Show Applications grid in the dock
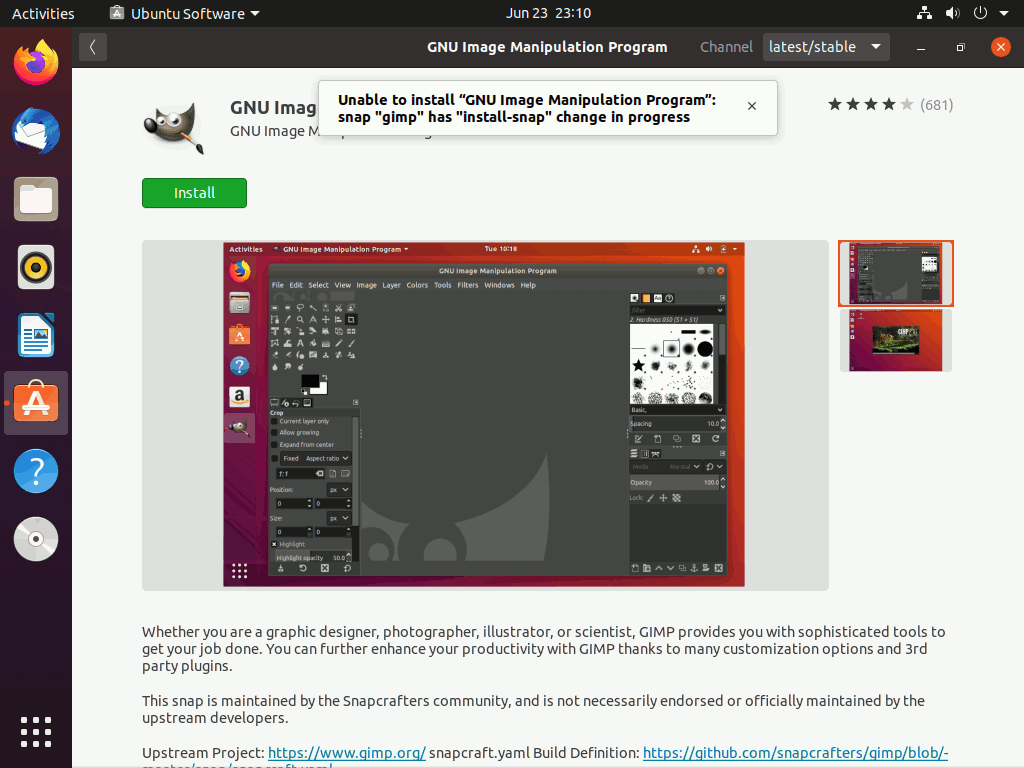Image resolution: width=1024 pixels, height=768 pixels. click(x=36, y=731)
